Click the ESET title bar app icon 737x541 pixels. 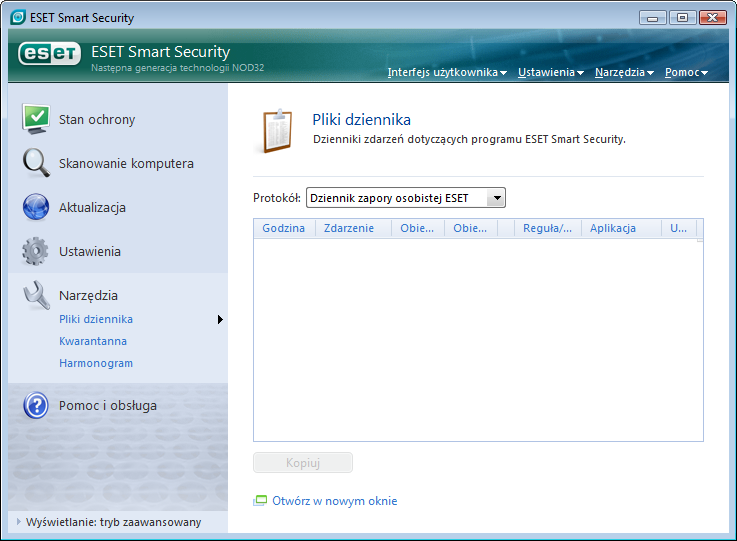tap(18, 17)
